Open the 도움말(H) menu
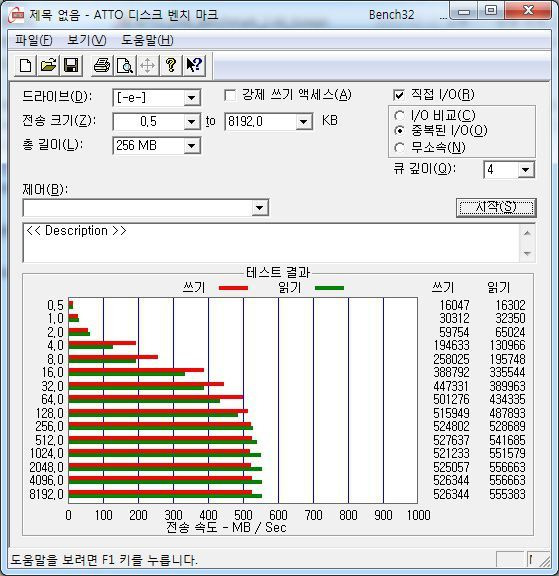This screenshot has height=576, width=559. pos(147,40)
